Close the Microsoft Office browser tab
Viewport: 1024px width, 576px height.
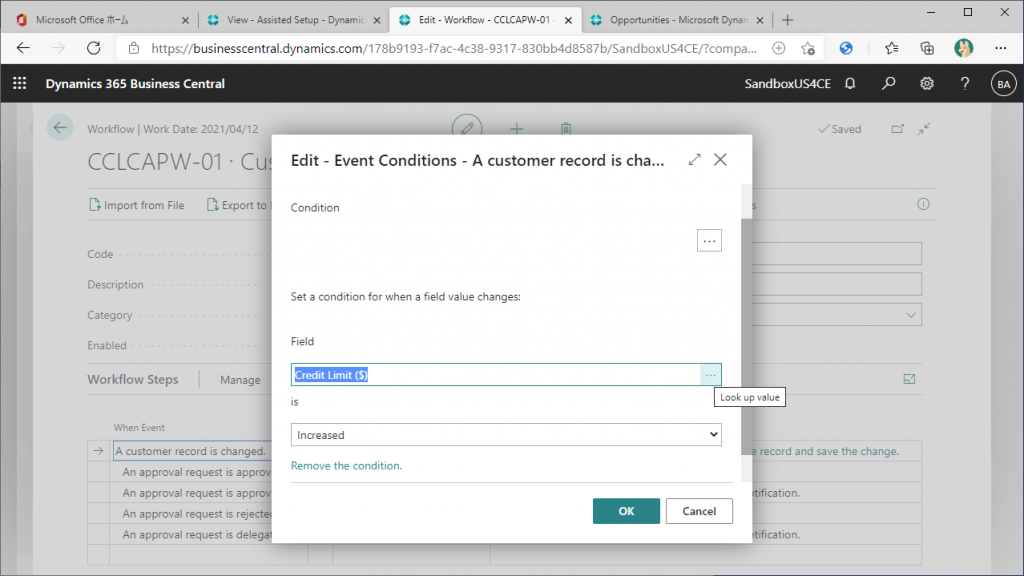tap(185, 20)
